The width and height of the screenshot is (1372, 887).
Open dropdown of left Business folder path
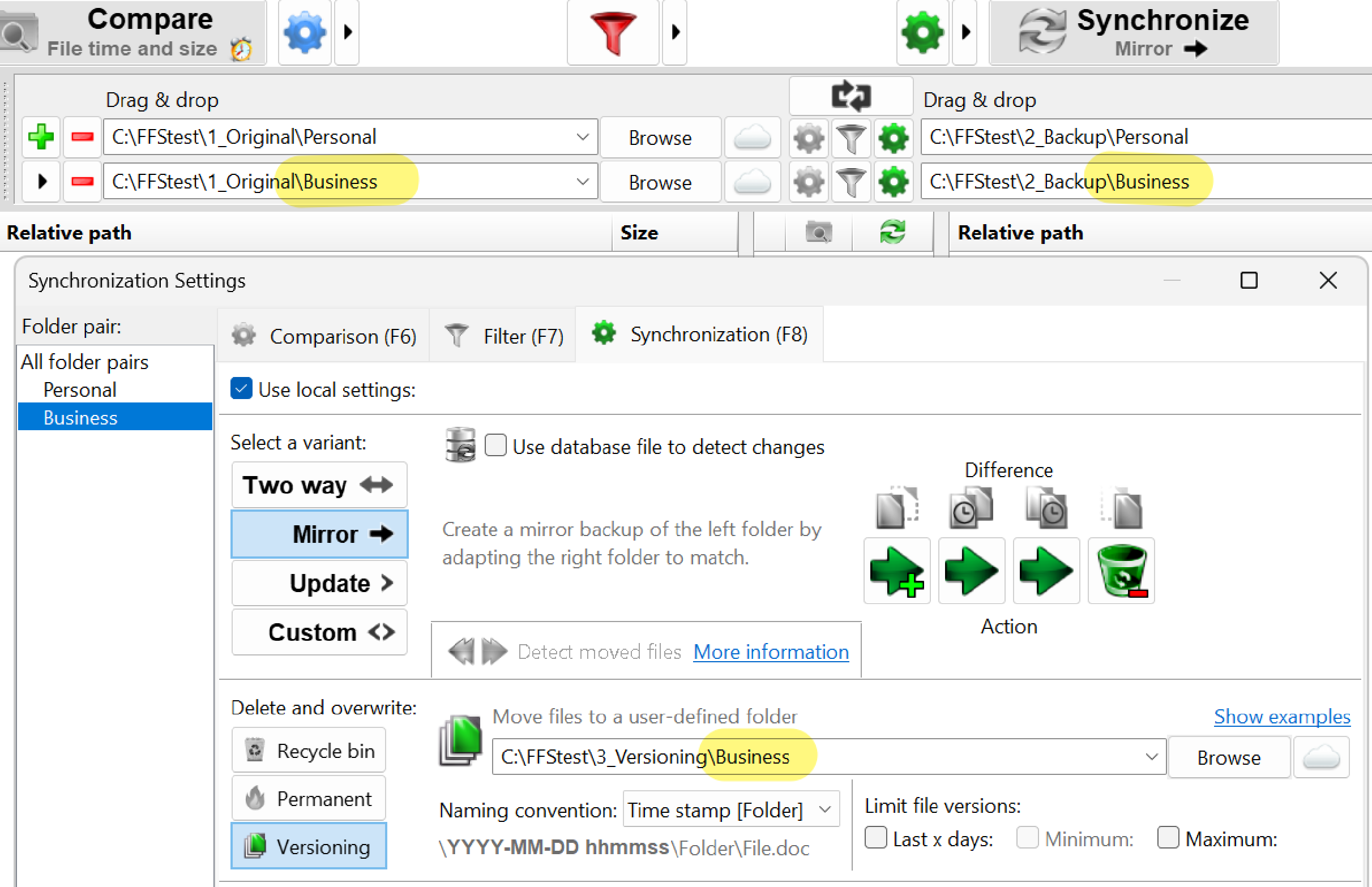(582, 182)
